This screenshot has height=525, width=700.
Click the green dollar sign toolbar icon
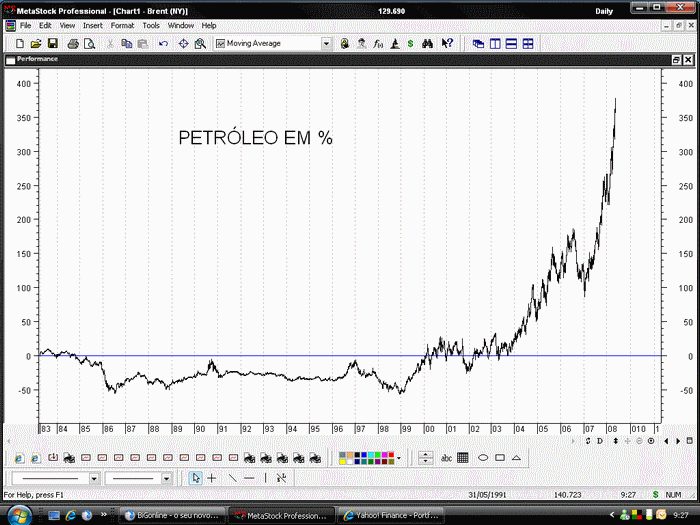[410, 44]
